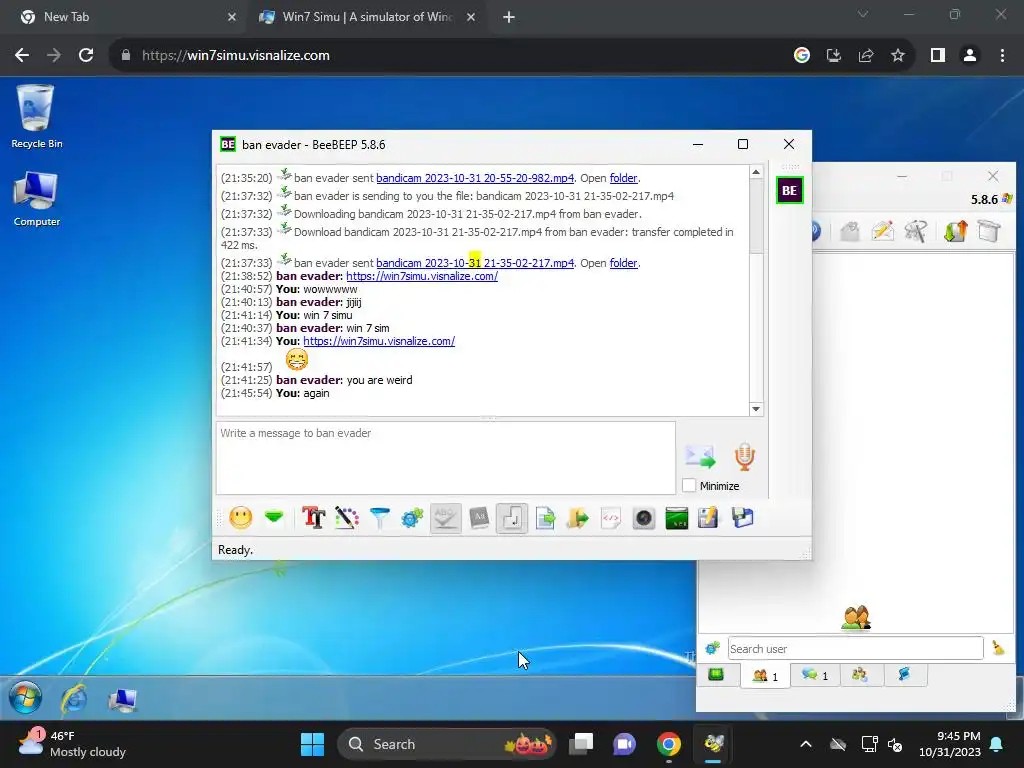This screenshot has width=1024, height=768.
Task: Click the send file document icon
Action: (545, 519)
